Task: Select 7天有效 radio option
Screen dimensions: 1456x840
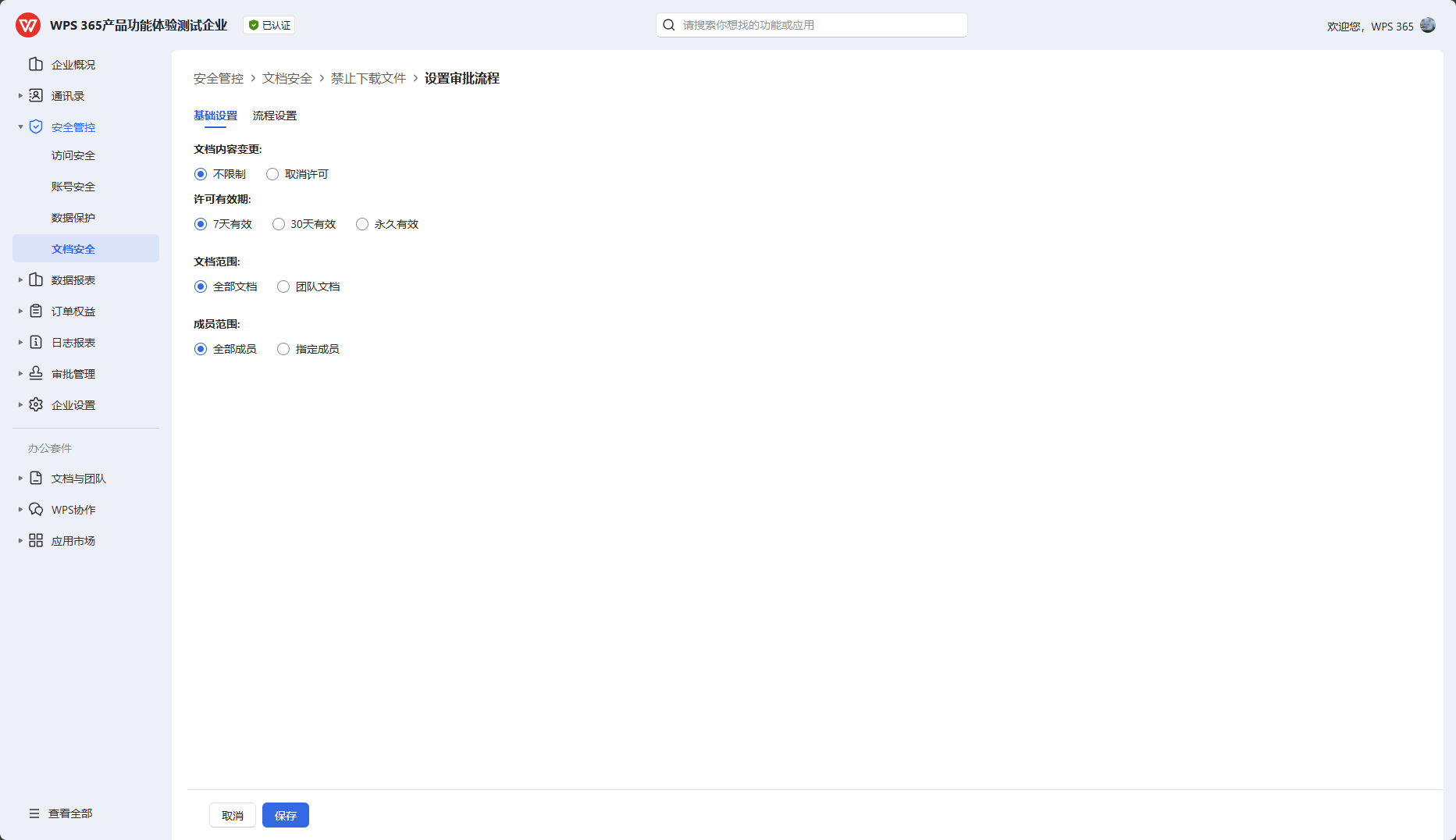Action: 201,224
